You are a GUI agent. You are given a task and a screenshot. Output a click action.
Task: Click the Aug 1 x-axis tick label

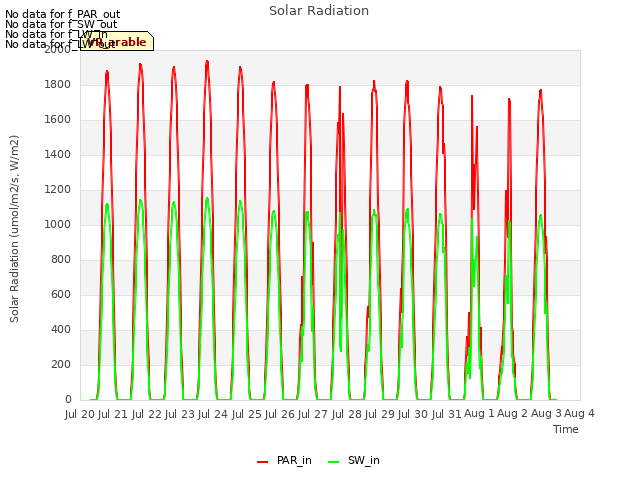click(479, 413)
